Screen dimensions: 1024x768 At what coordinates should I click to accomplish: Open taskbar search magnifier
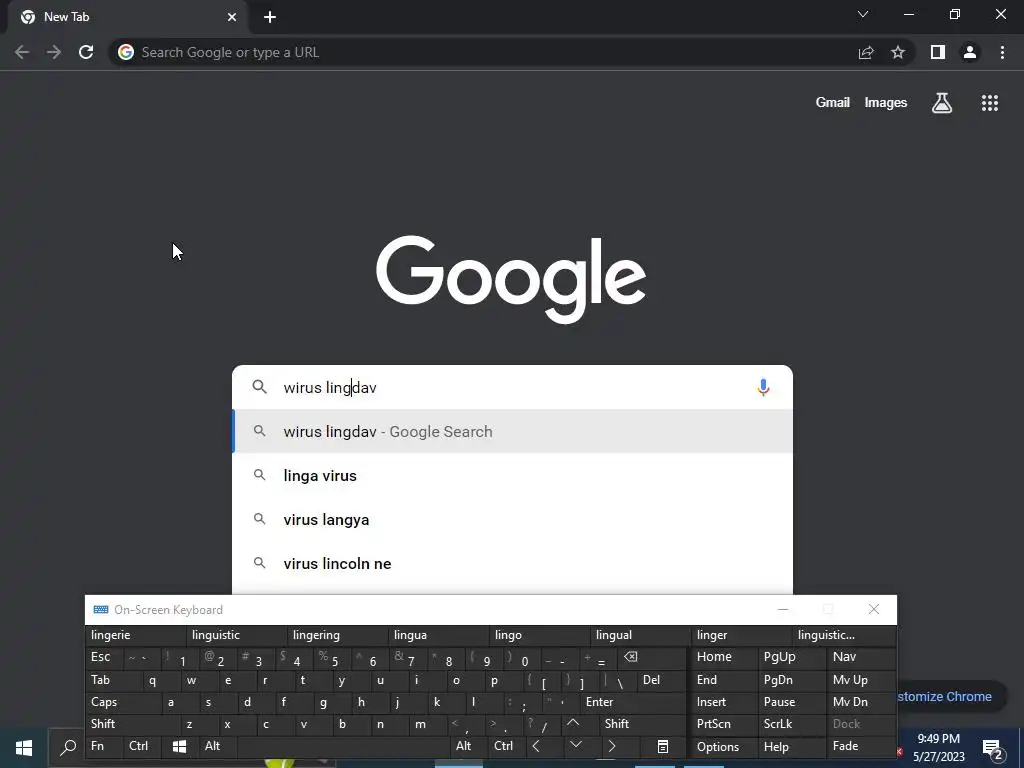coord(68,748)
